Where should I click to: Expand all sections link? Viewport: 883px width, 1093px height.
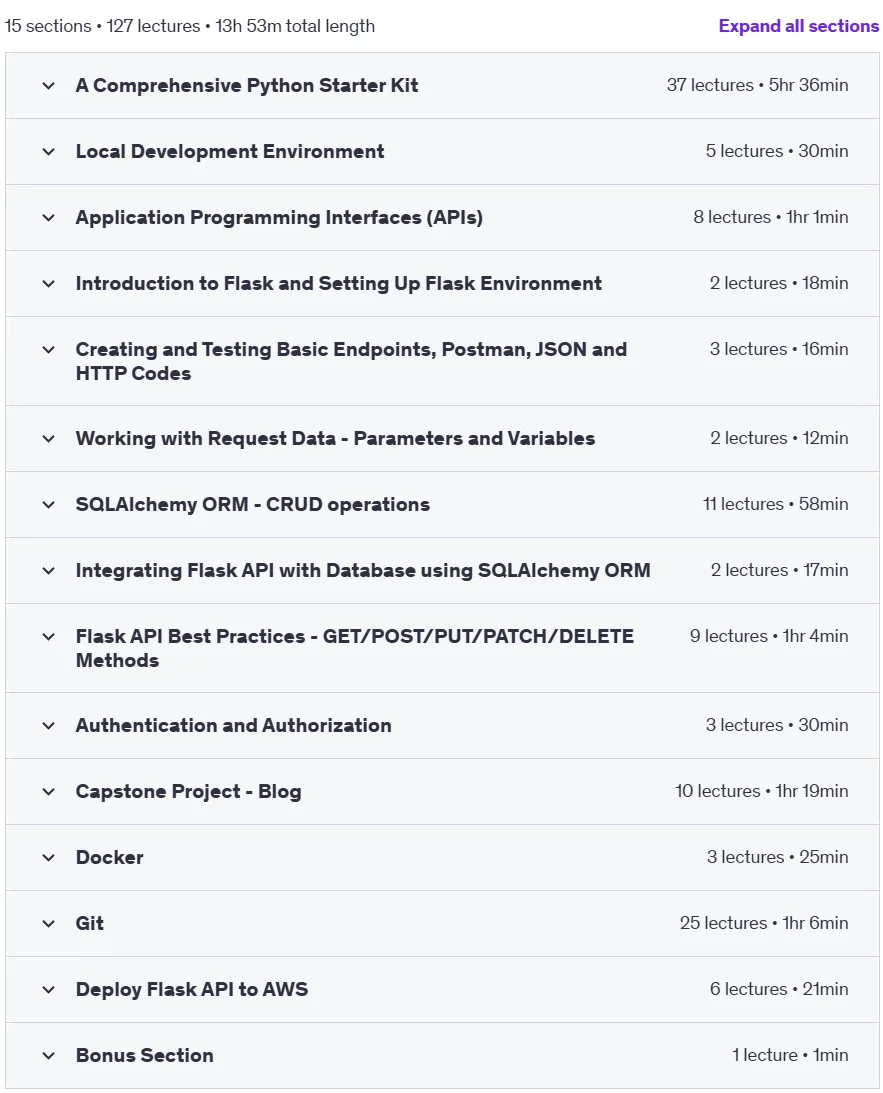coord(799,26)
